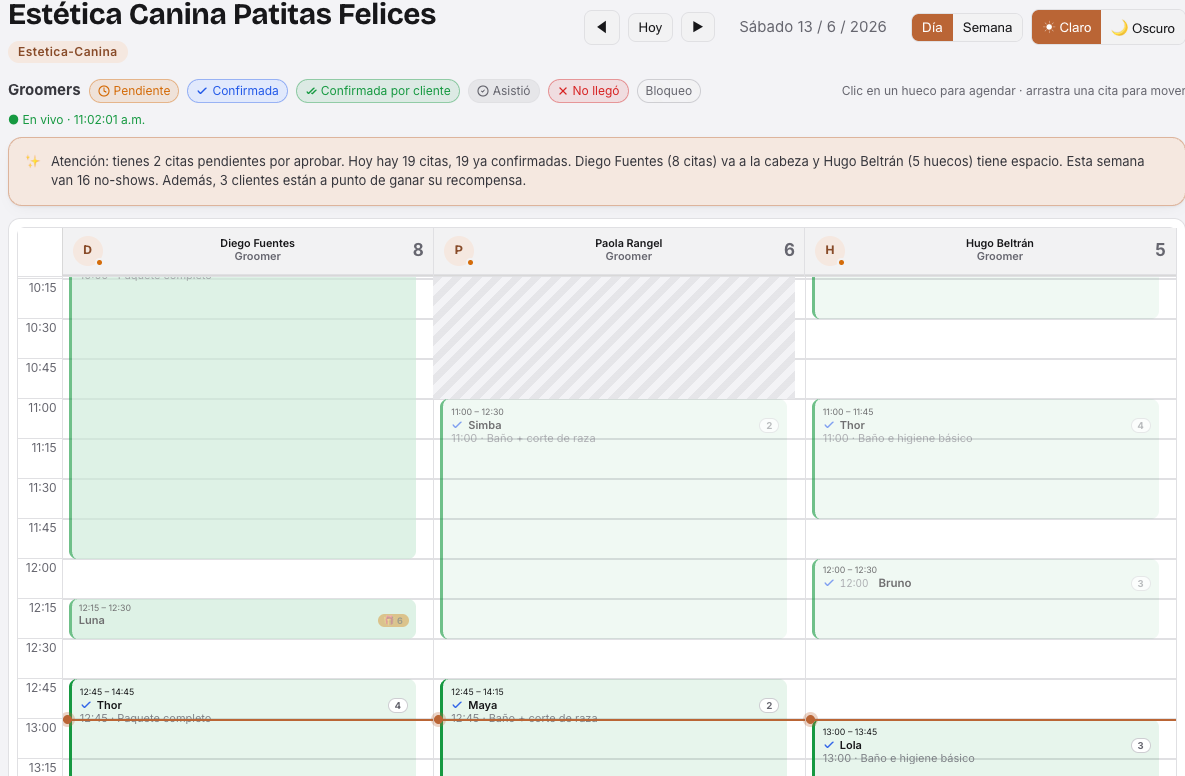Click Hugo Beltrán column header name

[999, 243]
